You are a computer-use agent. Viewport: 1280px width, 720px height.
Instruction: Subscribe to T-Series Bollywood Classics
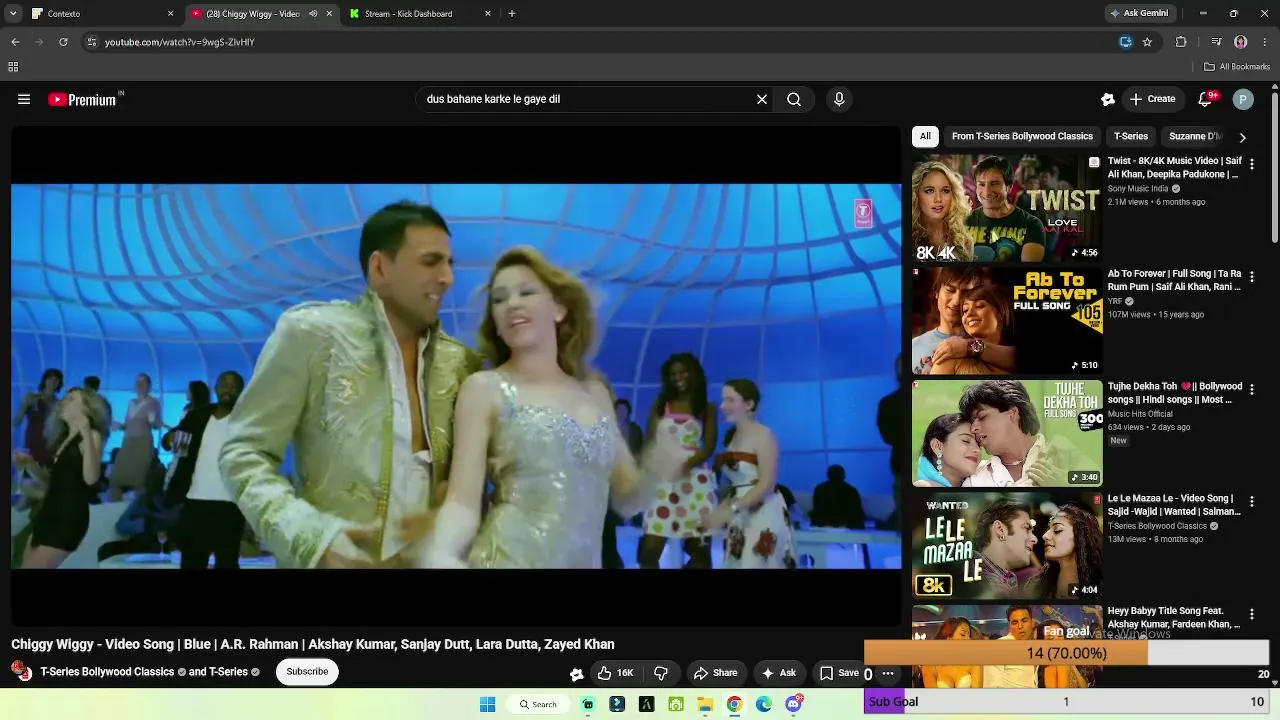click(307, 672)
